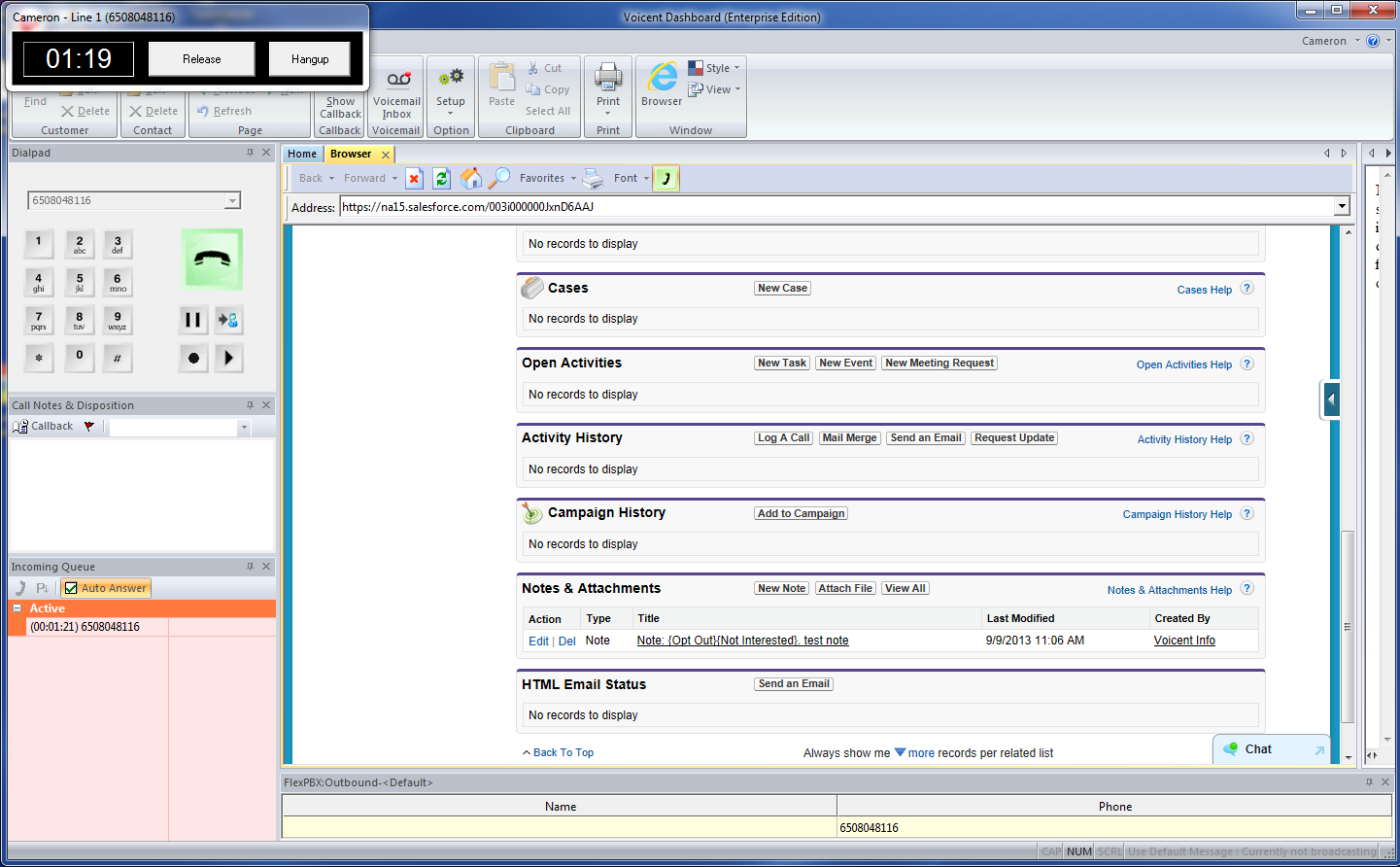
Task: Click the red flag icon in Call Notes
Action: 89,427
